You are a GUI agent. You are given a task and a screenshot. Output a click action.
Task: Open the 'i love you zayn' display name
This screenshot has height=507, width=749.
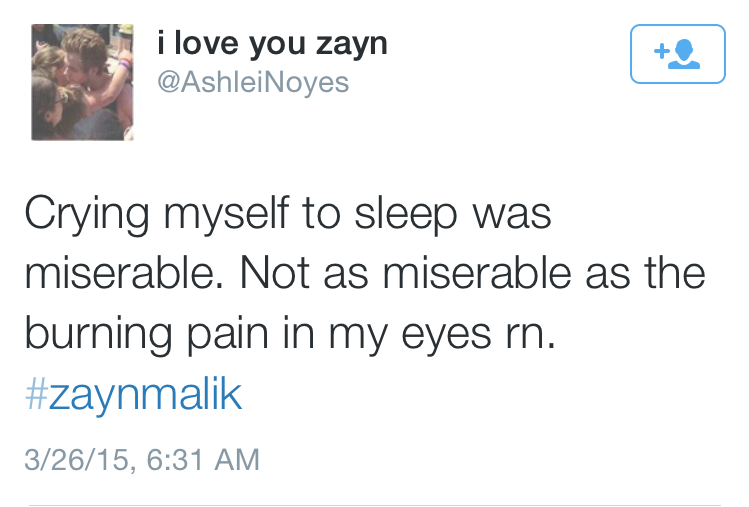[x=272, y=44]
